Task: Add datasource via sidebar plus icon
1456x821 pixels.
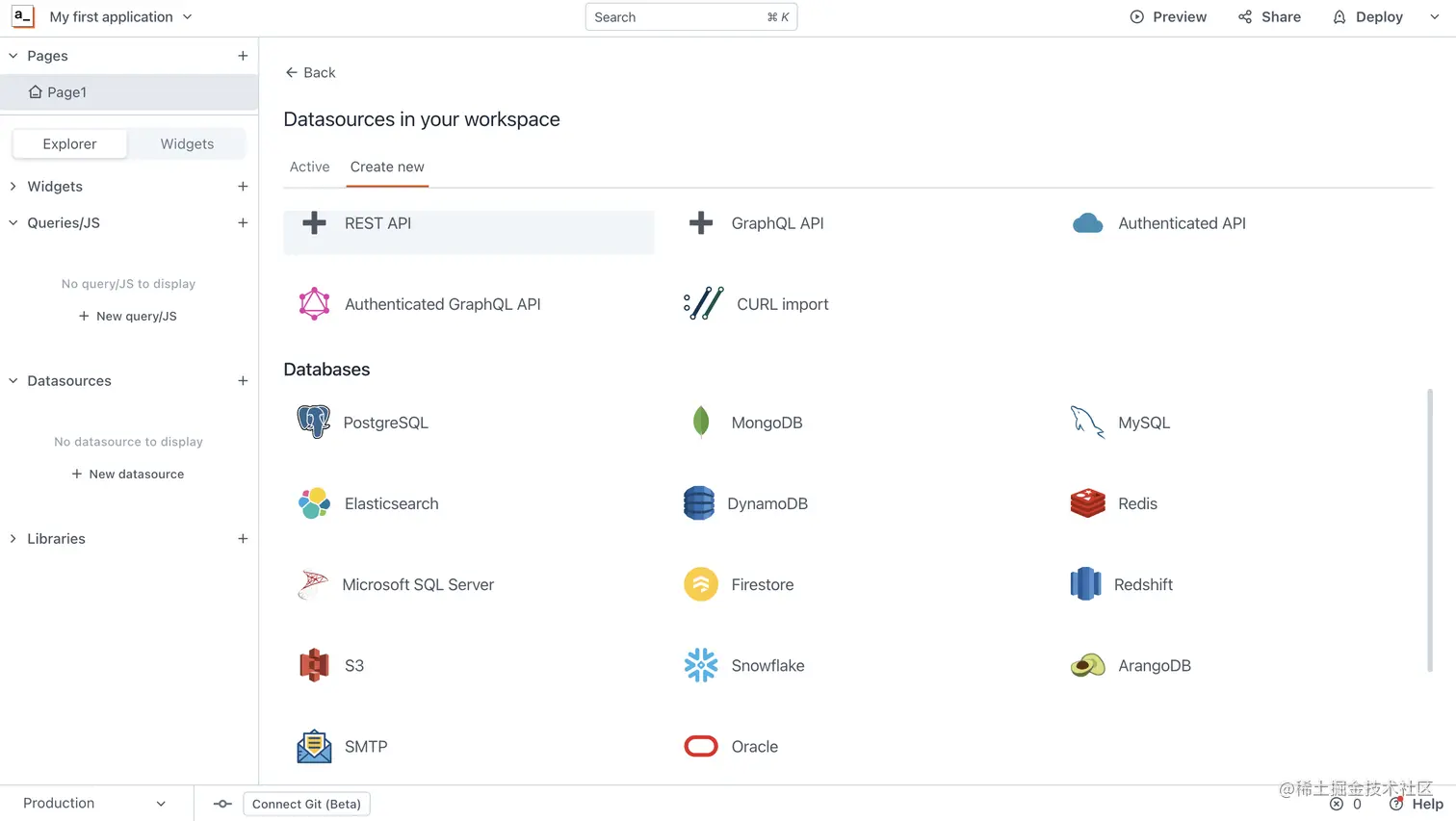Action: coord(243,381)
